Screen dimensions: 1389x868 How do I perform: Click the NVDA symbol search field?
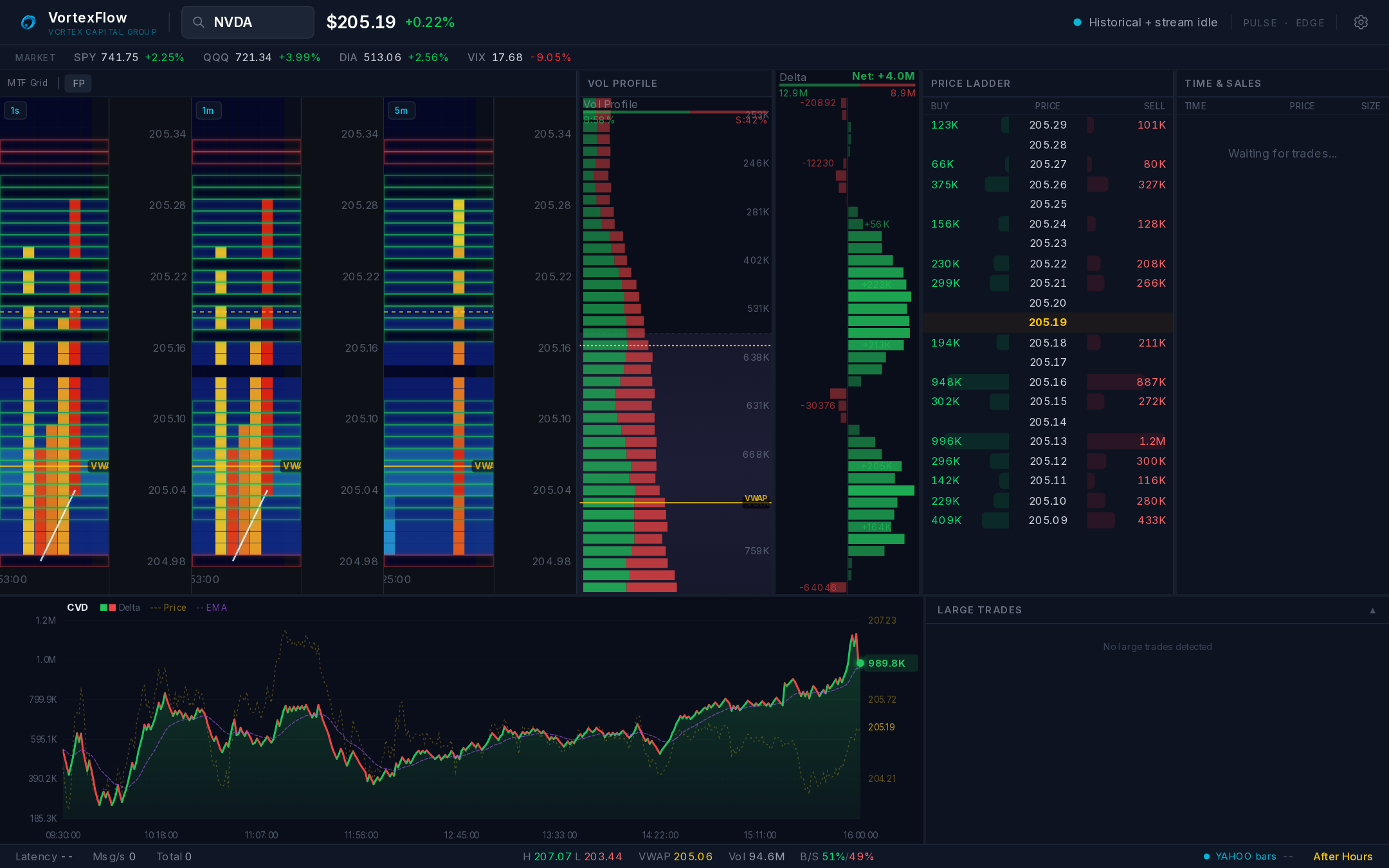(x=248, y=23)
